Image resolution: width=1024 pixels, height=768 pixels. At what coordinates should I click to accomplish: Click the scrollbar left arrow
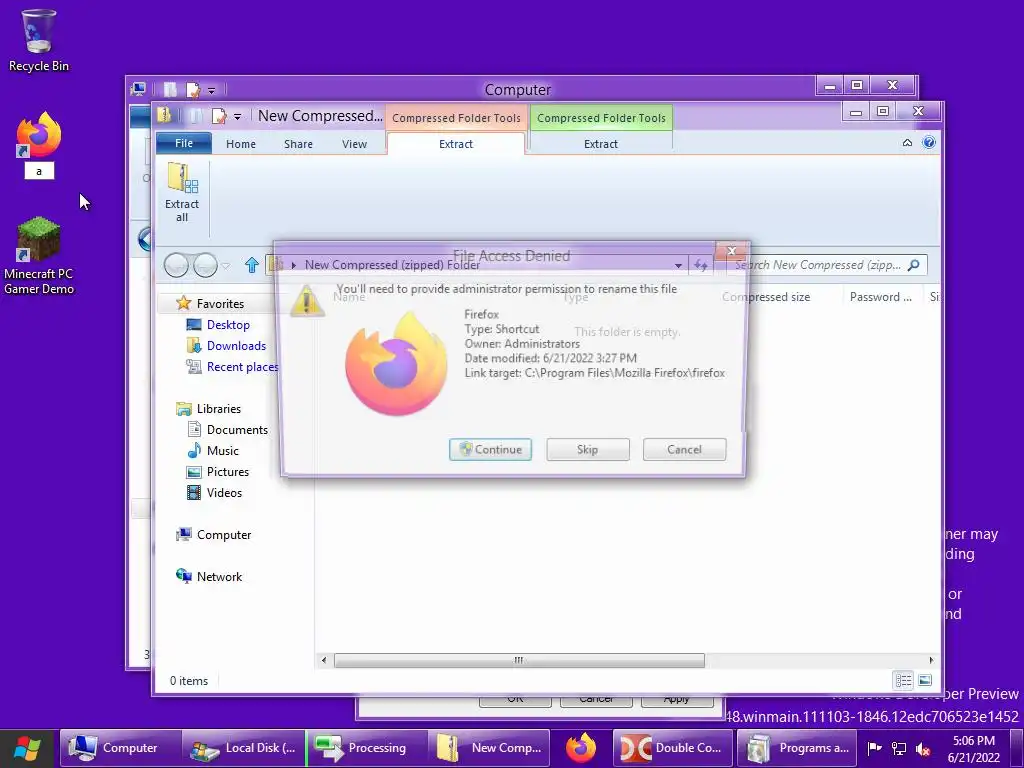tap(324, 660)
